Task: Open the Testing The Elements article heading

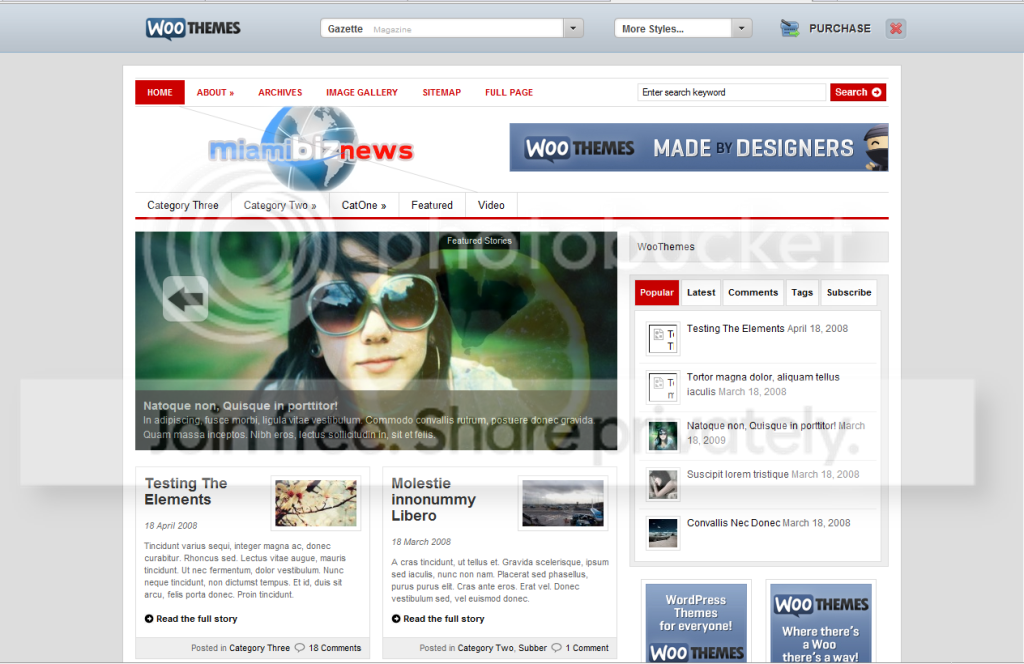Action: tap(186, 491)
